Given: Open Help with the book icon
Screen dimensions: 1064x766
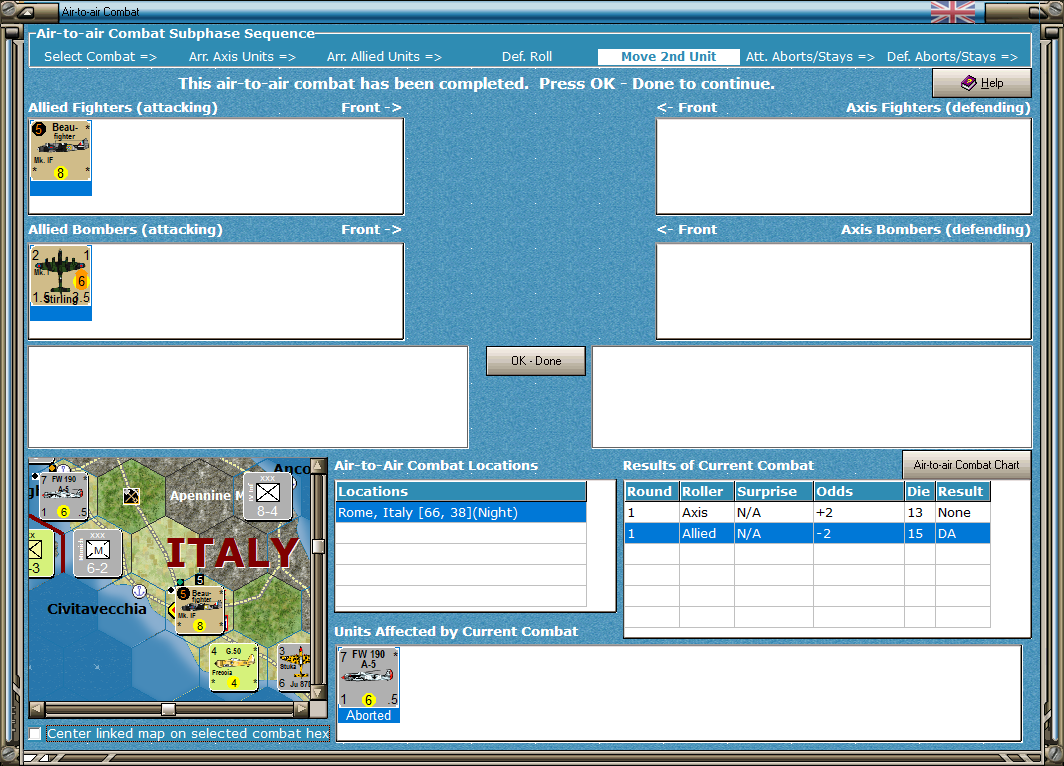Looking at the screenshot, I should coord(982,83).
